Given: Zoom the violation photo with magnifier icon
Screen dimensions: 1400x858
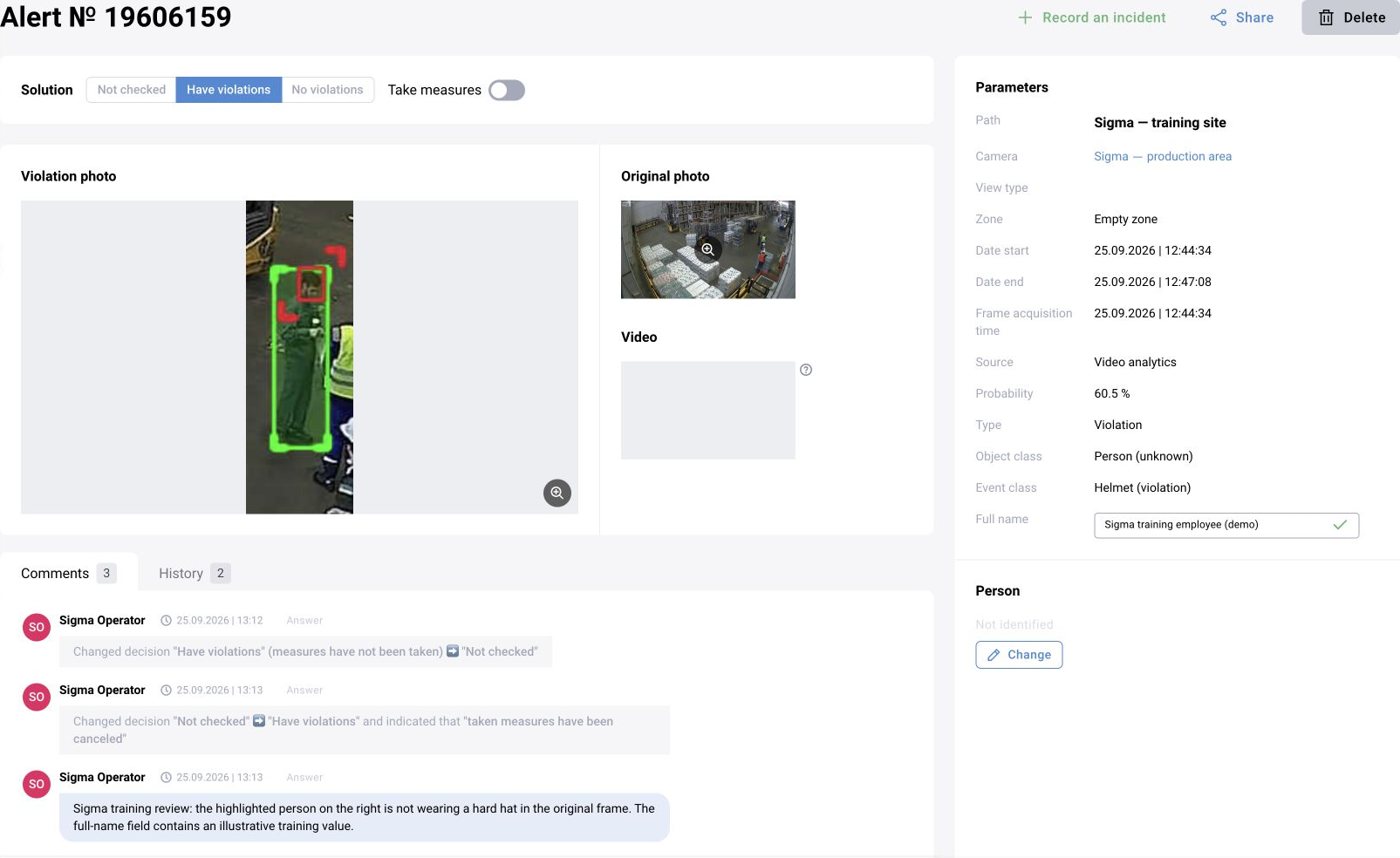Looking at the screenshot, I should click(x=557, y=493).
